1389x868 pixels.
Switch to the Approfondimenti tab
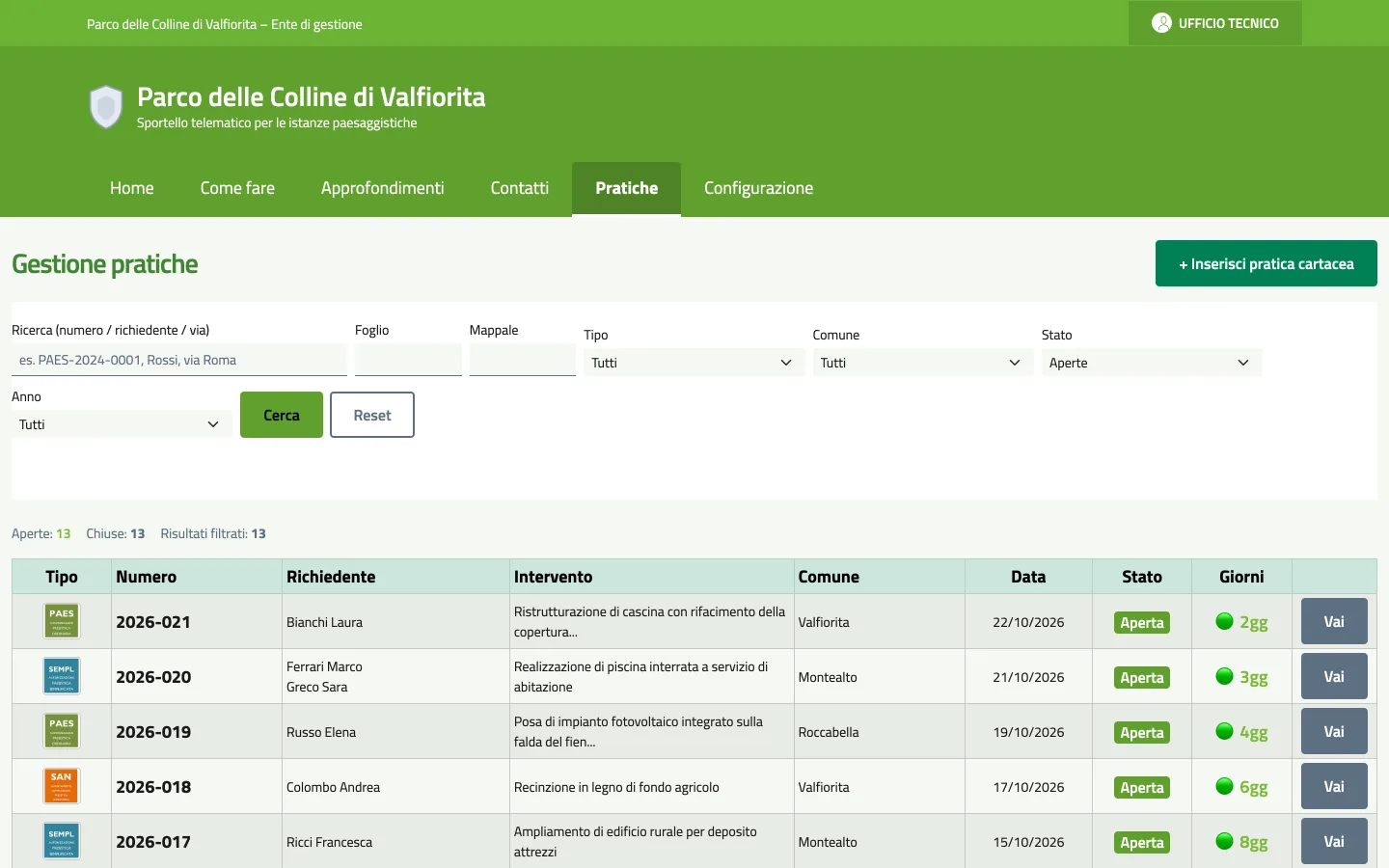[383, 188]
